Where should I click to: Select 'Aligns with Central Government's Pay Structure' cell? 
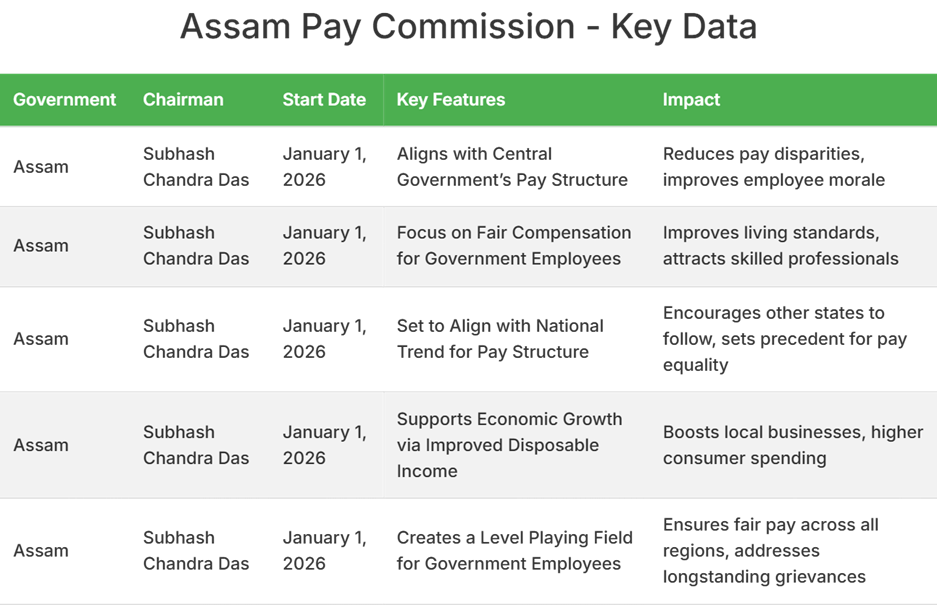pos(512,167)
